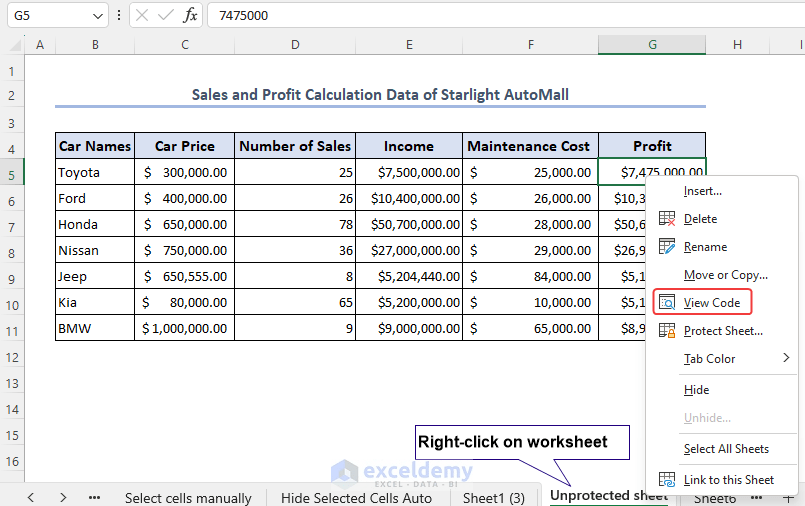Click the select-all corner triangle

[x=15, y=45]
